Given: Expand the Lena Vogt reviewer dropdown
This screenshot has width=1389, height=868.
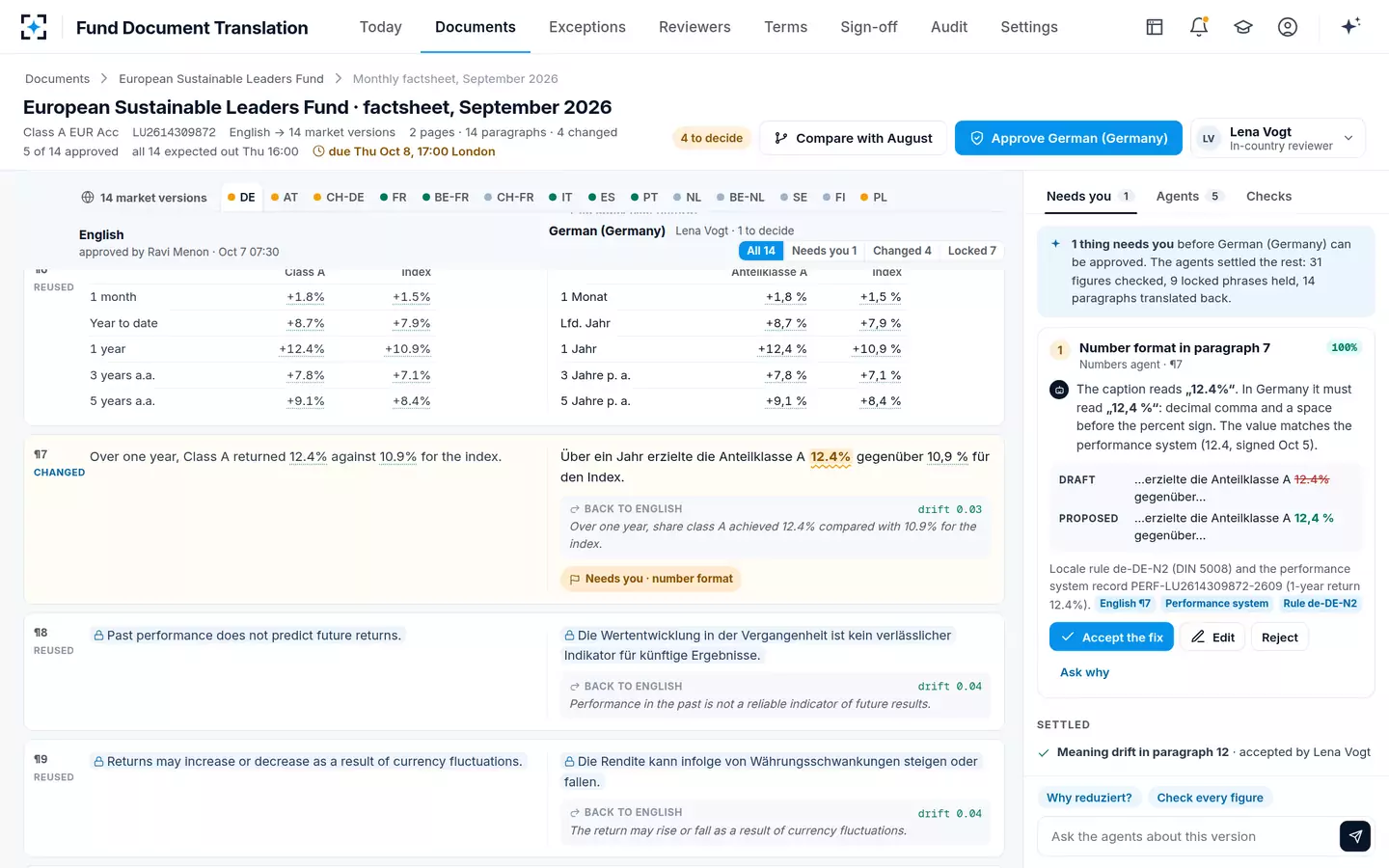Looking at the screenshot, I should coord(1278,138).
